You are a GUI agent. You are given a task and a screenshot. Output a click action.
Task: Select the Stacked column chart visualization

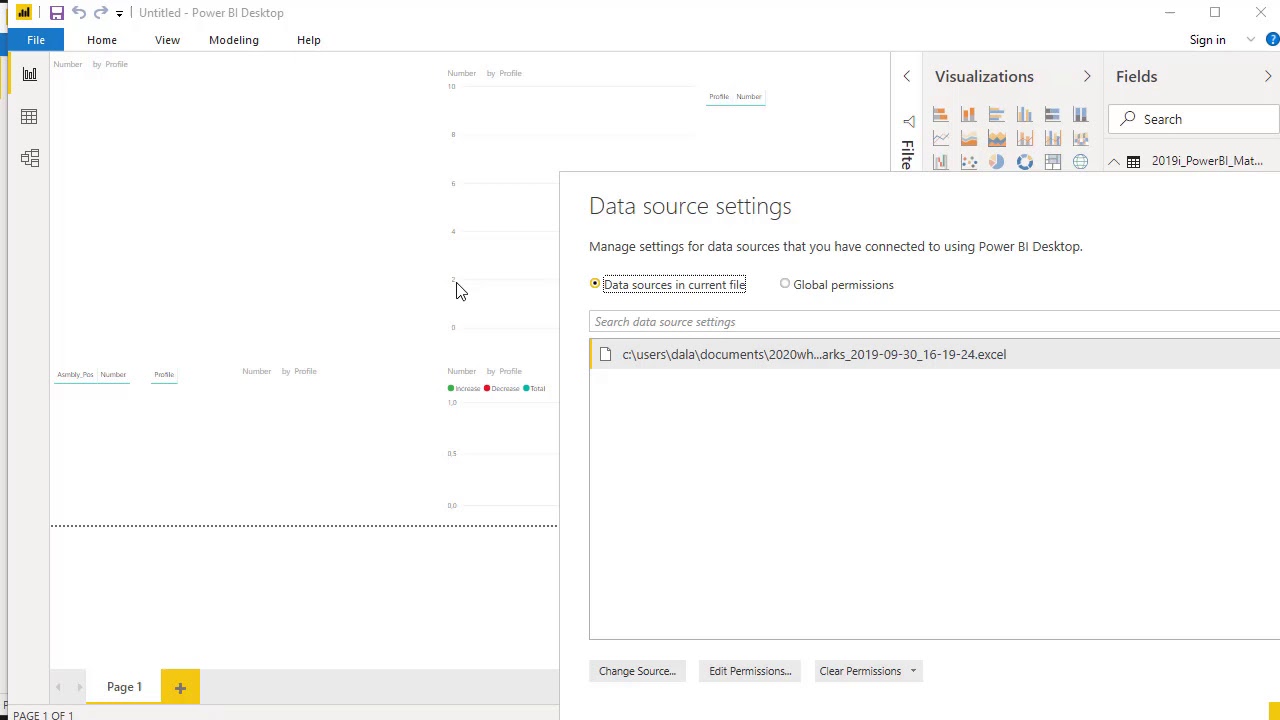(968, 115)
